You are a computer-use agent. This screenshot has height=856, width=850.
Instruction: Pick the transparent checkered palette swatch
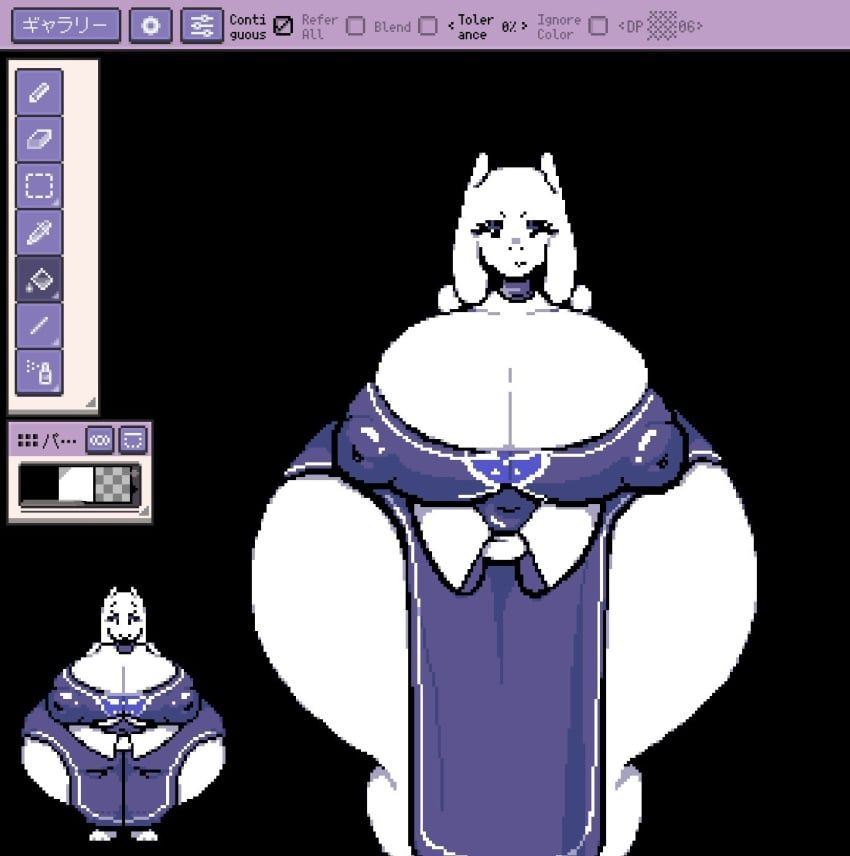pyautogui.click(x=113, y=484)
